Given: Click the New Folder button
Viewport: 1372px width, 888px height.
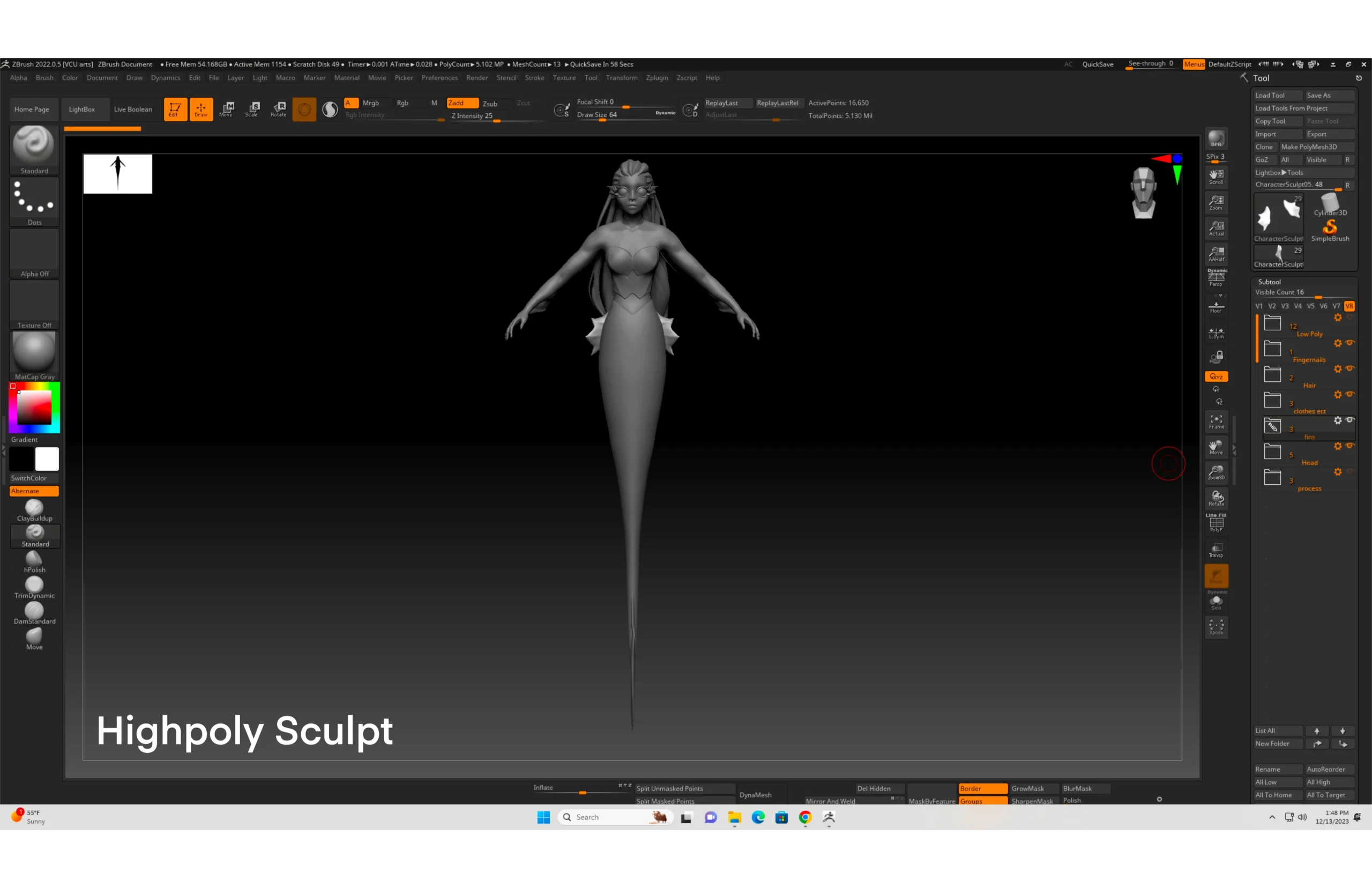Looking at the screenshot, I should [1278, 743].
